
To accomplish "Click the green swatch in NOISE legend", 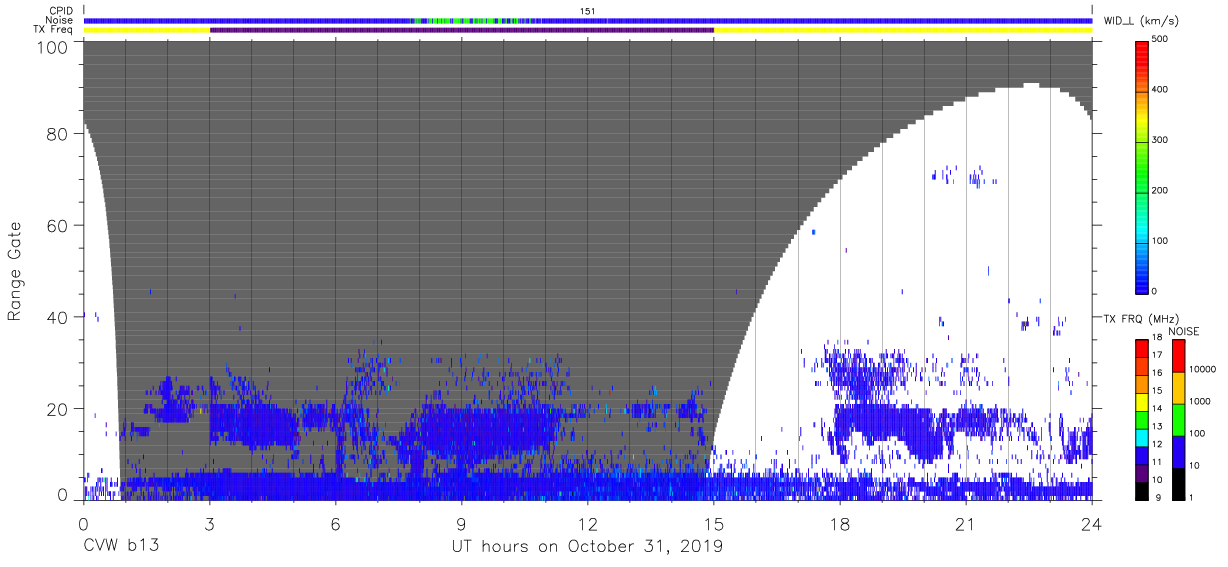I will pyautogui.click(x=1177, y=419).
